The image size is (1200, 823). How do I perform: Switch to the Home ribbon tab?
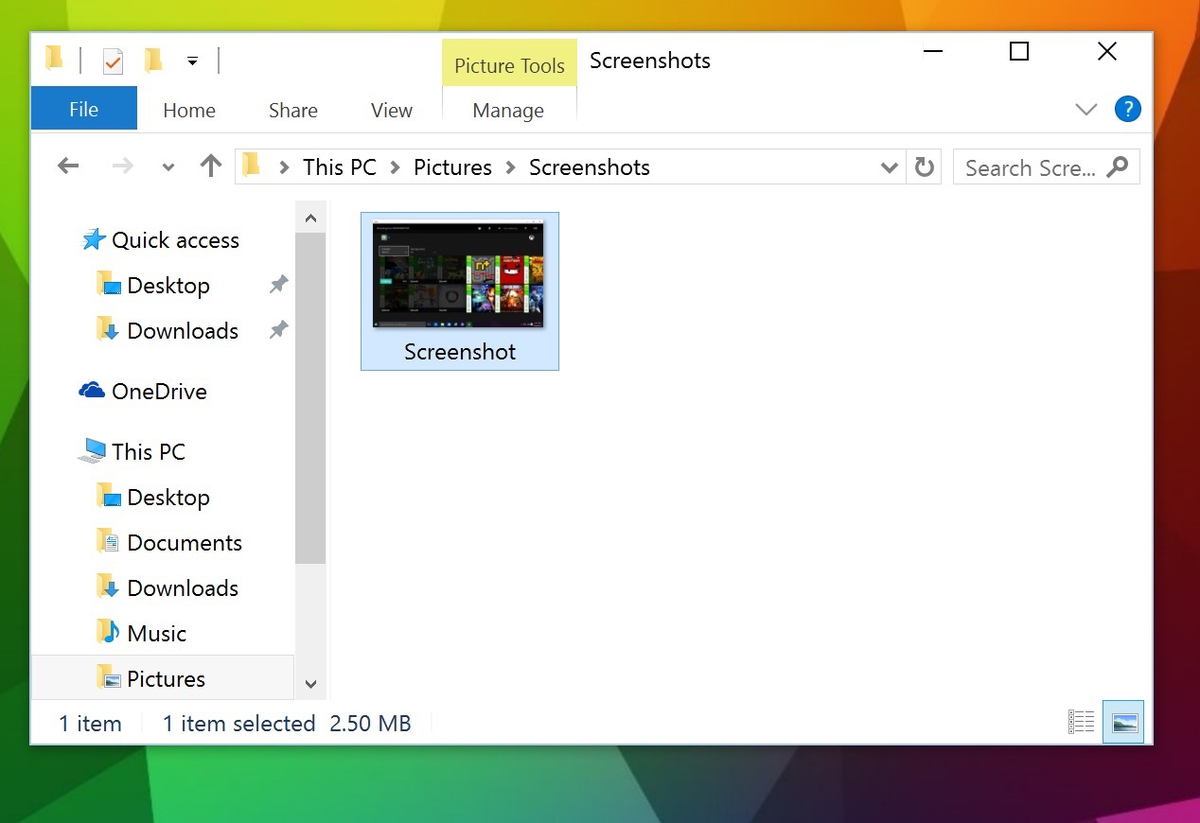tap(189, 110)
